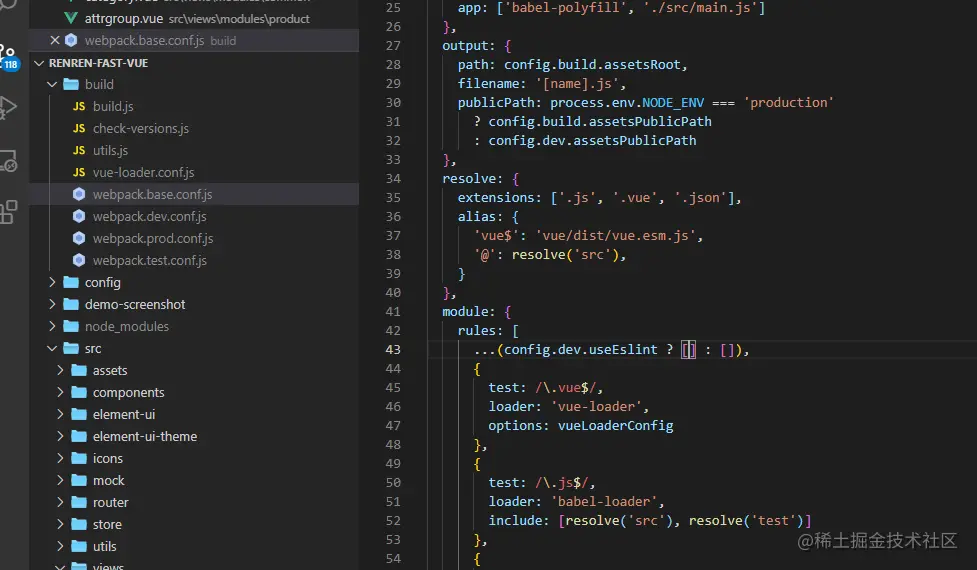977x570 pixels.
Task: Expand the components folder
Action: [60, 392]
